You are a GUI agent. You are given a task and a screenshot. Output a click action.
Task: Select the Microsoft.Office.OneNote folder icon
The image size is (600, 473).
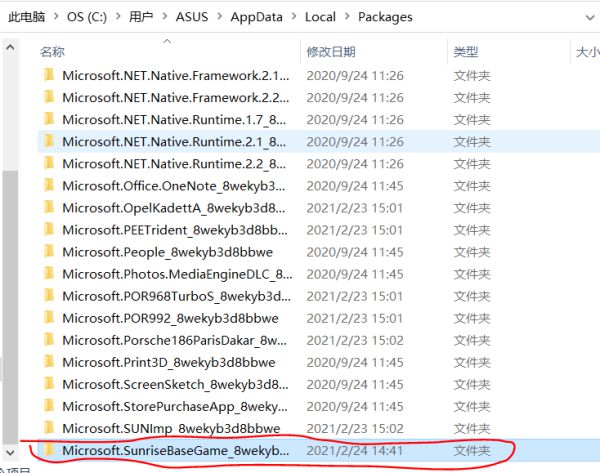coord(48,185)
